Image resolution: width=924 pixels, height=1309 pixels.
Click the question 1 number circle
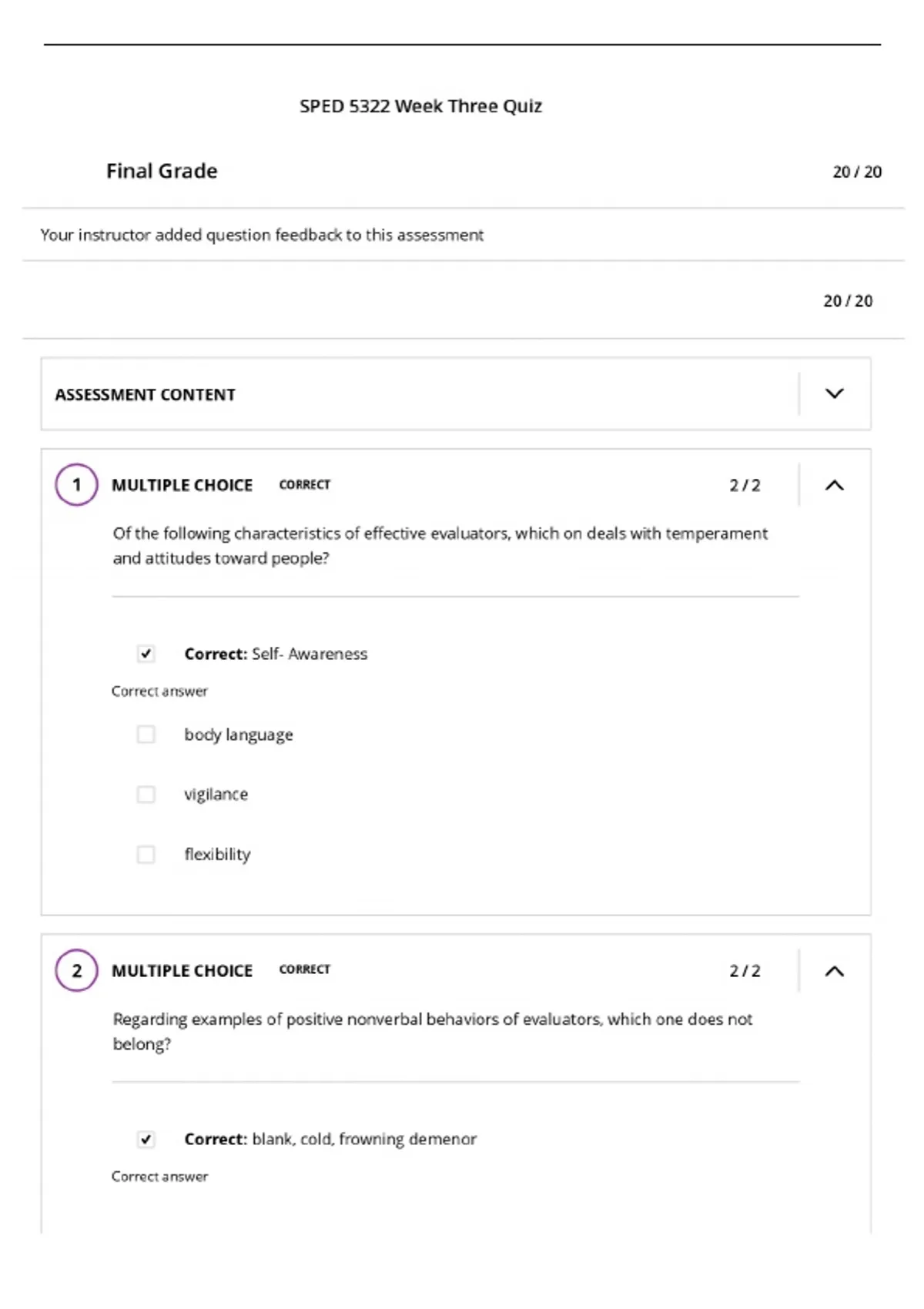point(76,484)
